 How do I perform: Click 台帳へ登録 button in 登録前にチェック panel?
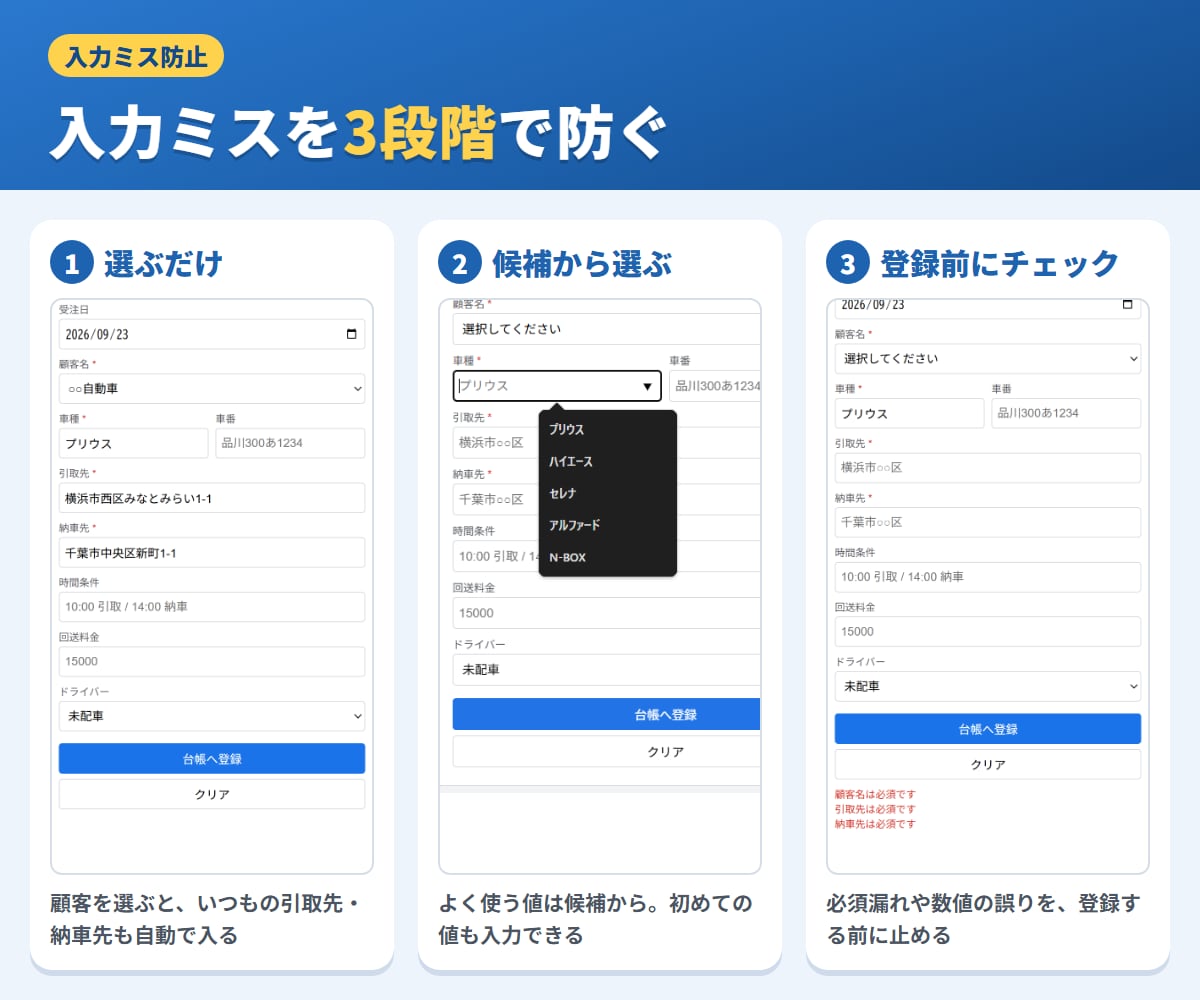coord(988,729)
